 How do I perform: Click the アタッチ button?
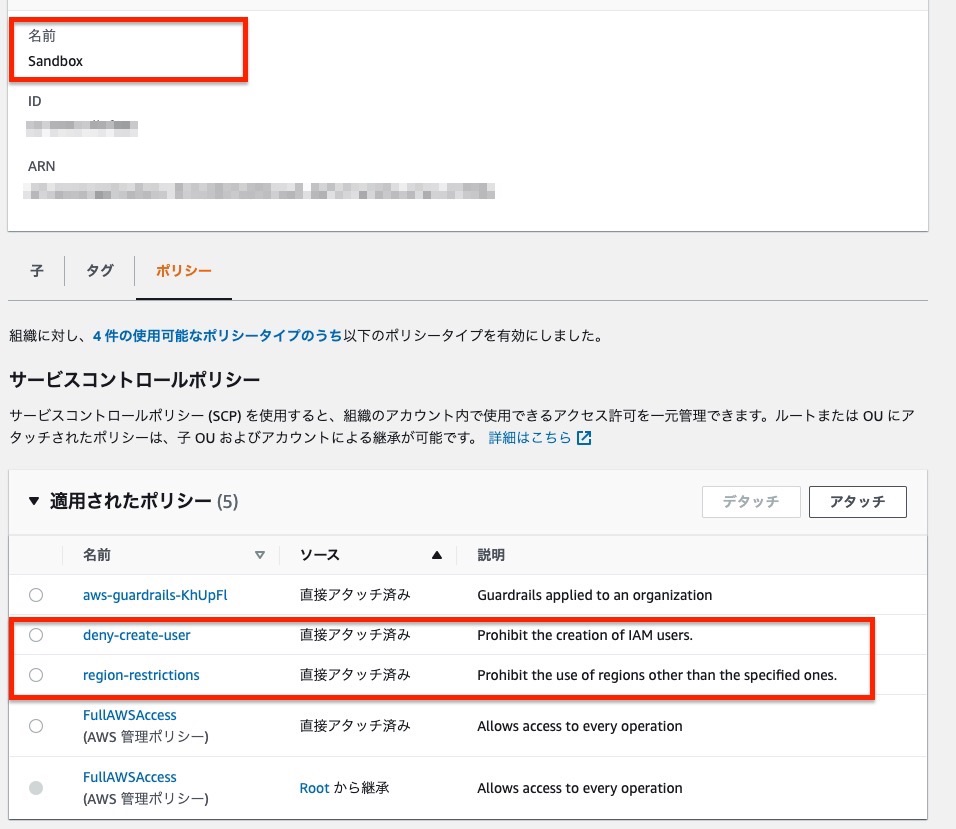tap(857, 501)
